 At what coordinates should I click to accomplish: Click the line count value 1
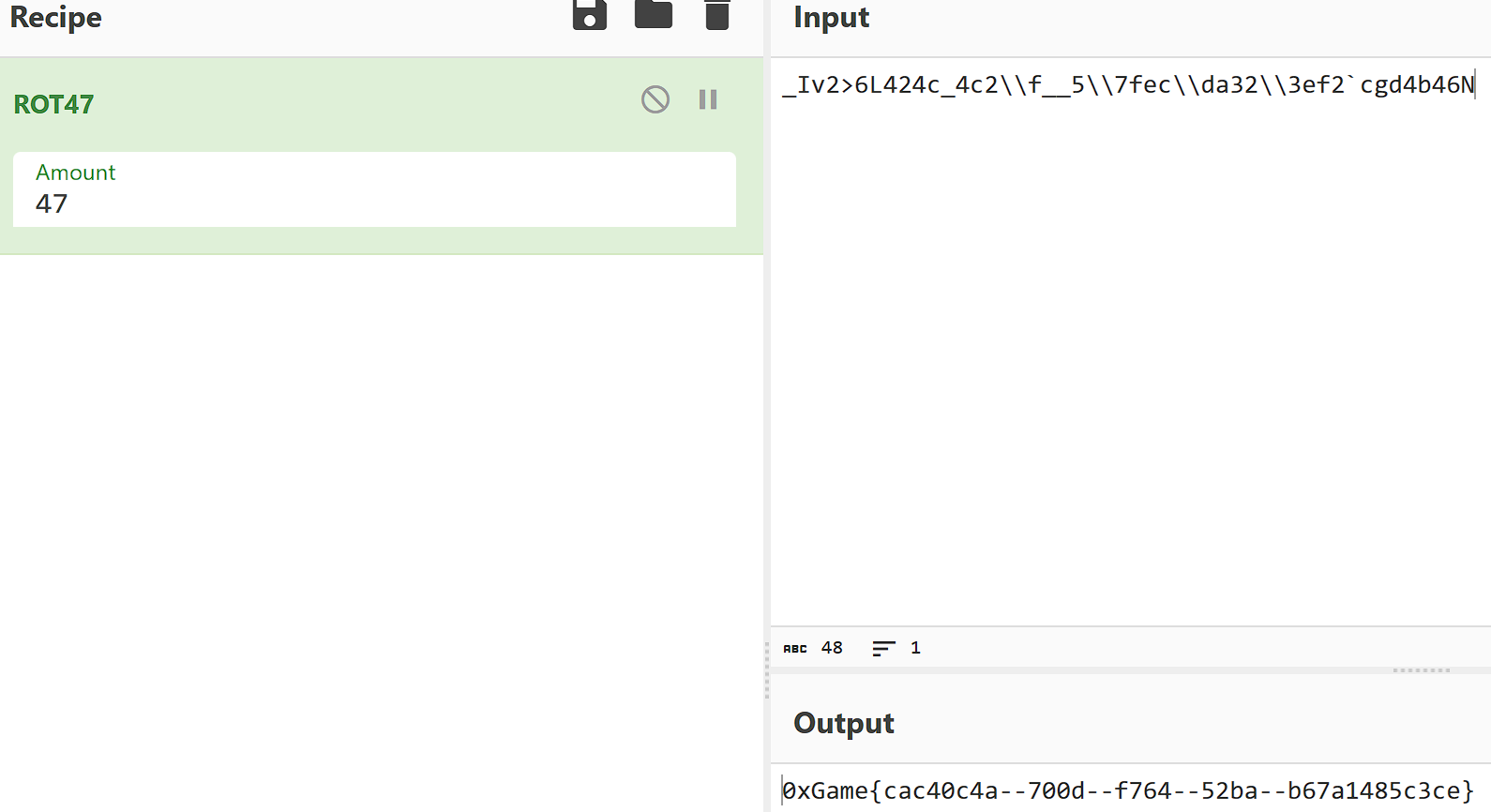click(x=915, y=648)
